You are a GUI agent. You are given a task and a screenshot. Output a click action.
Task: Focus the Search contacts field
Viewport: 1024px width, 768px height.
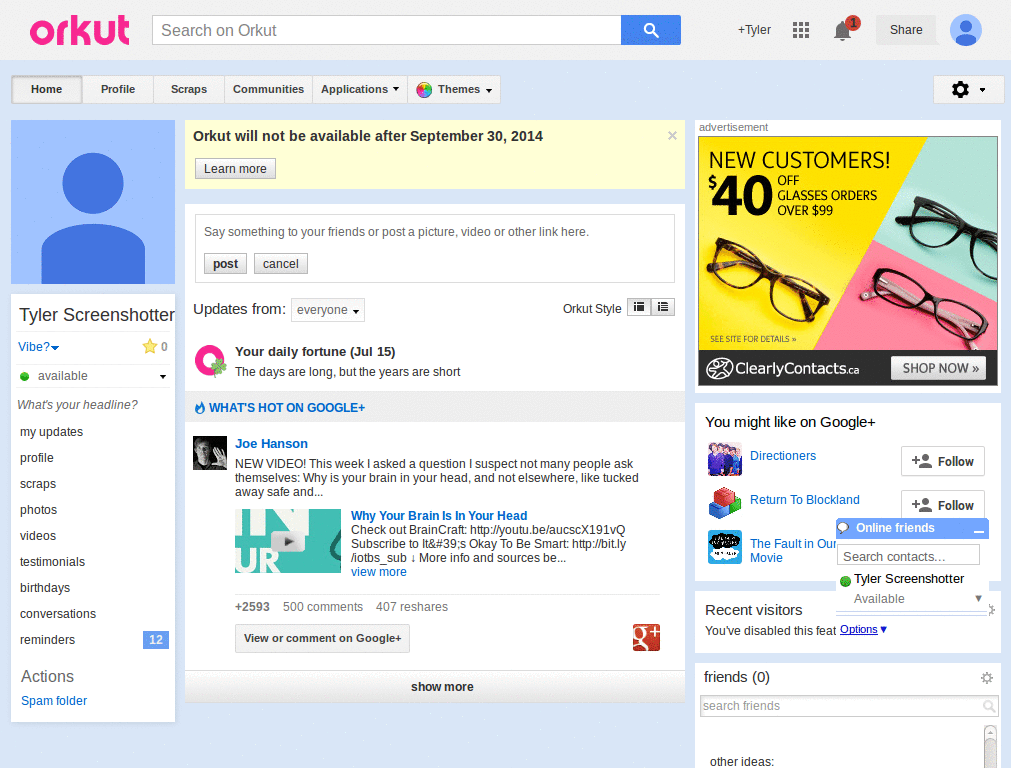[908, 556]
